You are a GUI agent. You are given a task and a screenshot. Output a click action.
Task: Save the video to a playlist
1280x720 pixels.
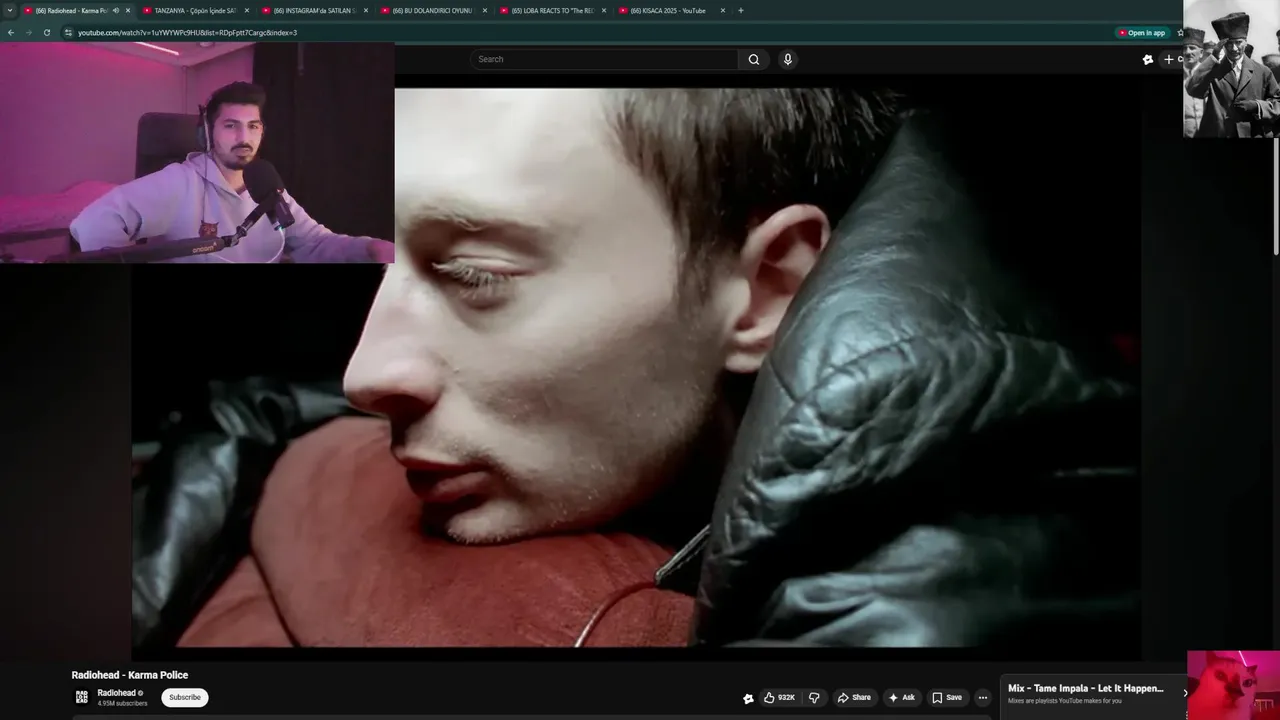click(x=946, y=697)
